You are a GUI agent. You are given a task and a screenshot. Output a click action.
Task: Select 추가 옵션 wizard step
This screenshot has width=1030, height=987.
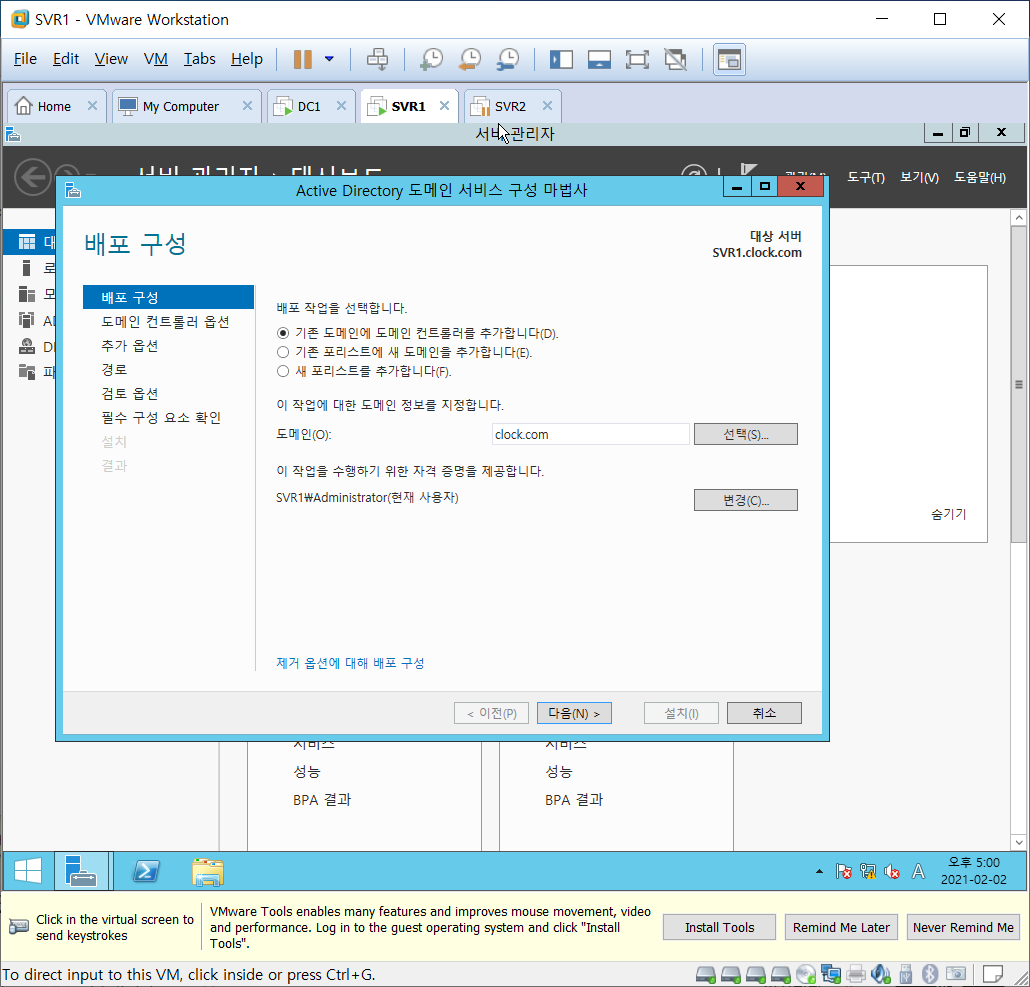tap(129, 346)
